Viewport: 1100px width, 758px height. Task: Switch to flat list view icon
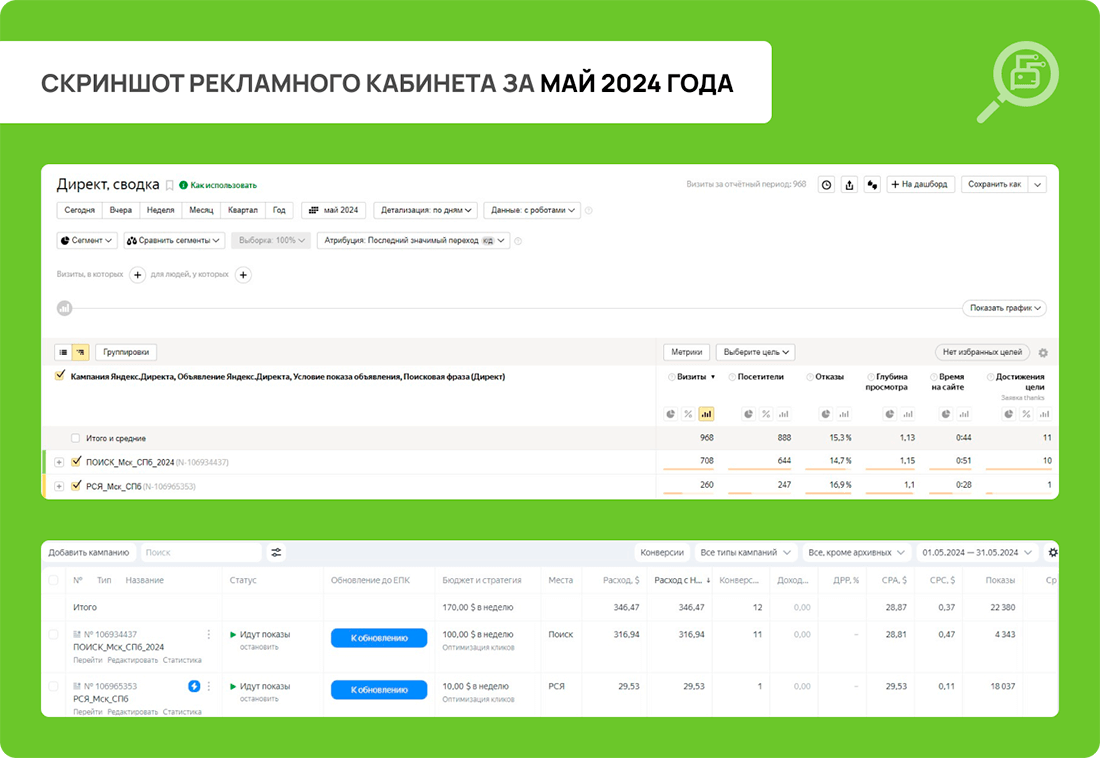pyautogui.click(x=63, y=352)
